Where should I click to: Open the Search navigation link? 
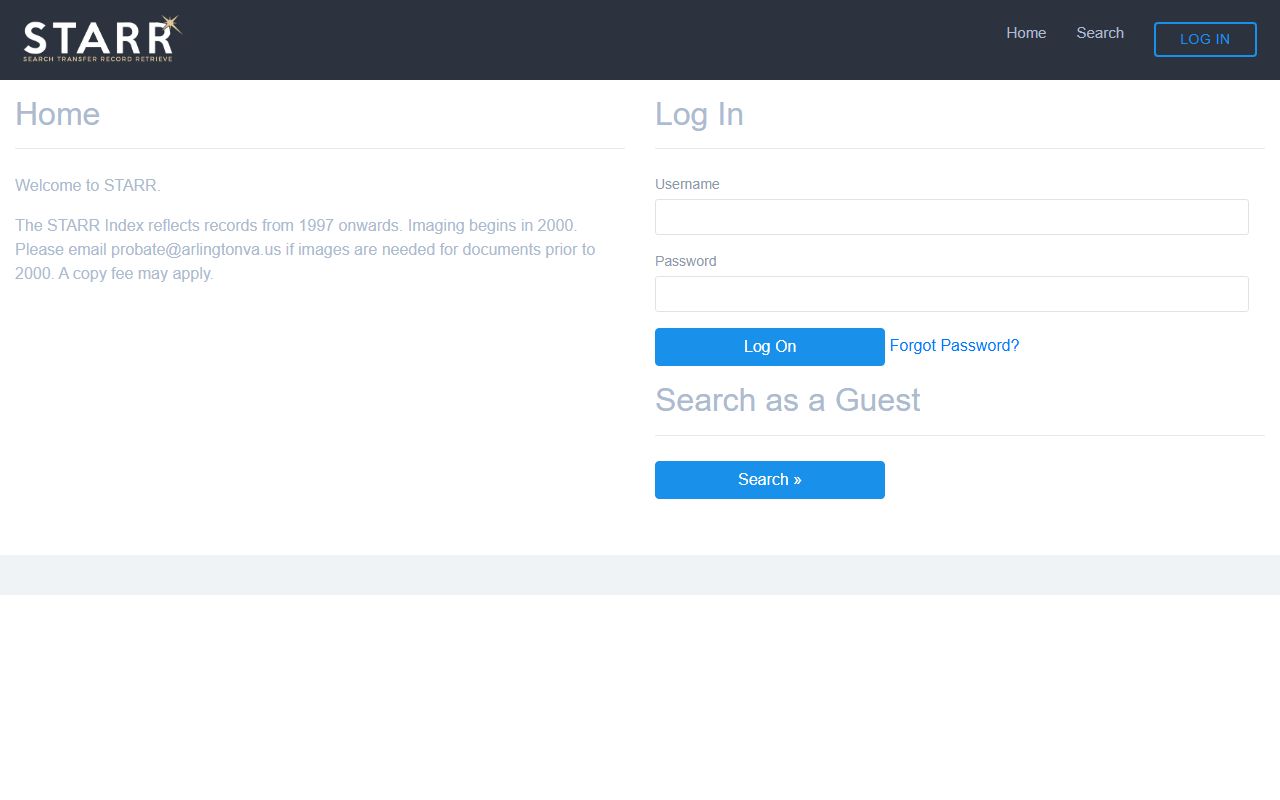pyautogui.click(x=1100, y=33)
